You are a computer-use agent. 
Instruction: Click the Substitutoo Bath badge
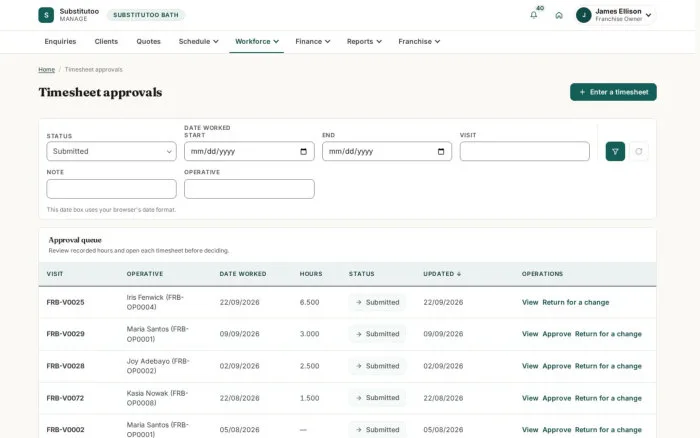click(x=146, y=15)
